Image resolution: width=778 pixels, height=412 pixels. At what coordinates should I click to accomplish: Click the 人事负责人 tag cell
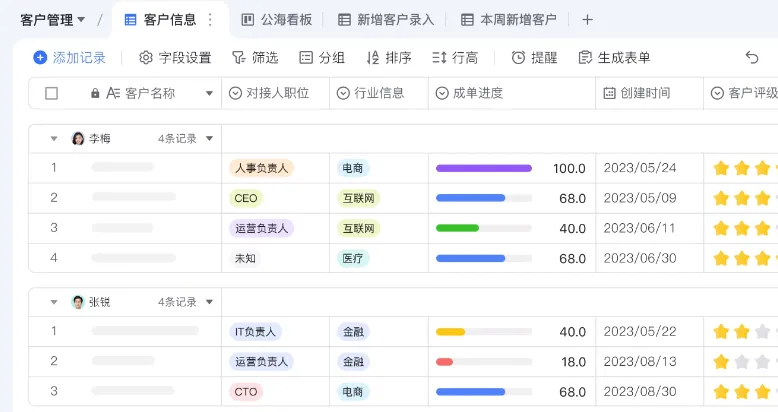261,168
